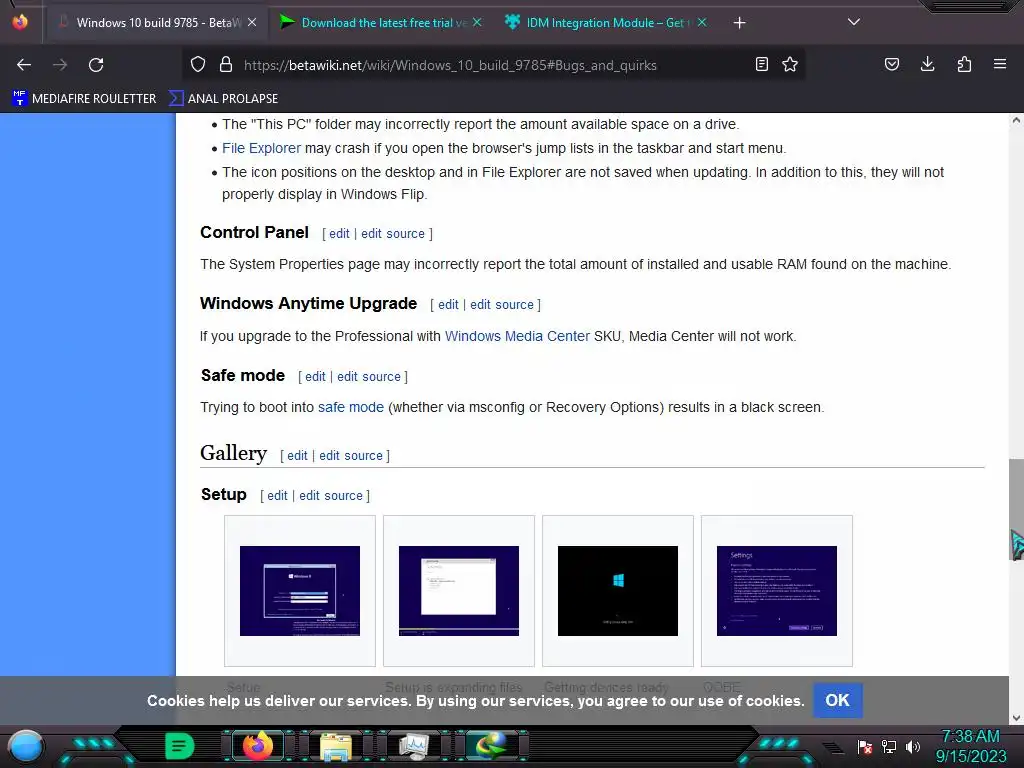The image size is (1024, 768).
Task: Edit the Windows Anytime Upgrade section
Action: pos(448,305)
